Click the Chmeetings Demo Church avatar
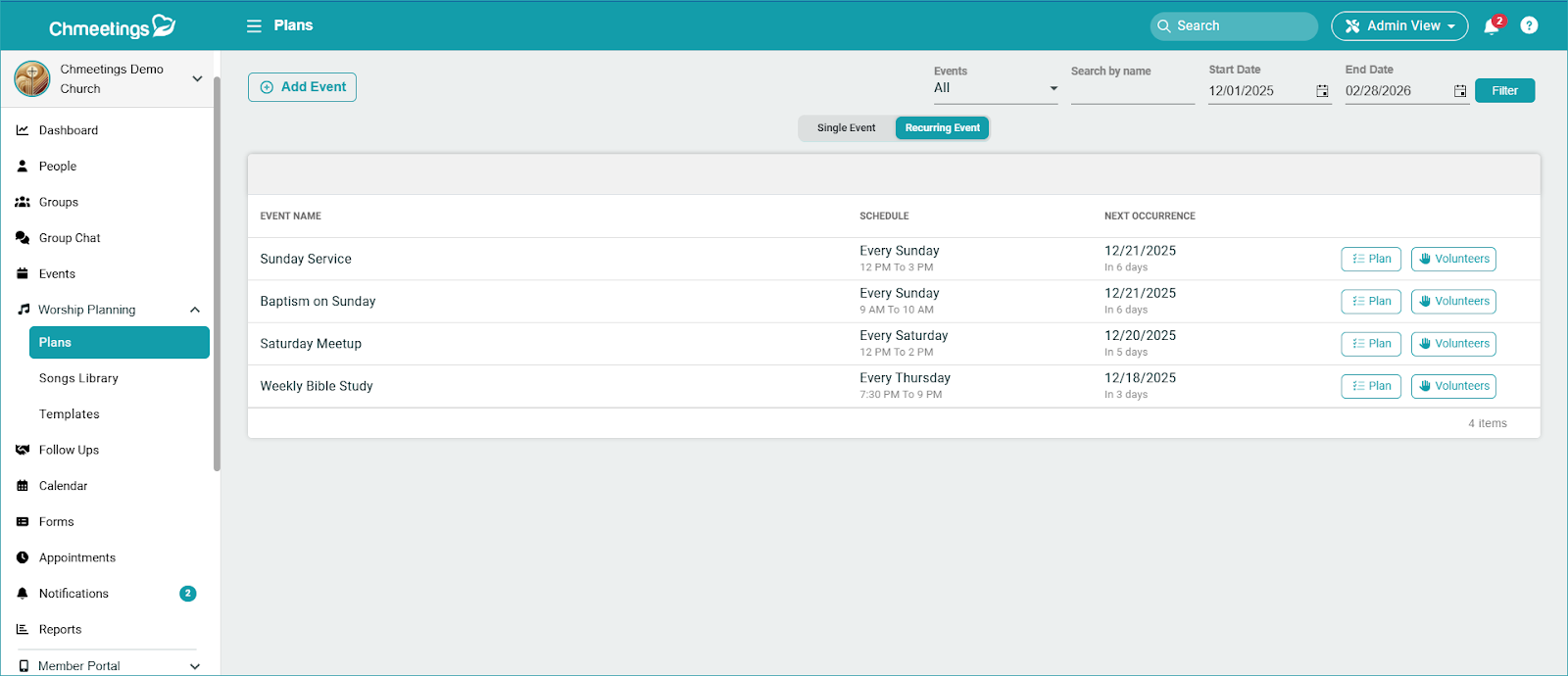The width and height of the screenshot is (1568, 676). (x=32, y=78)
